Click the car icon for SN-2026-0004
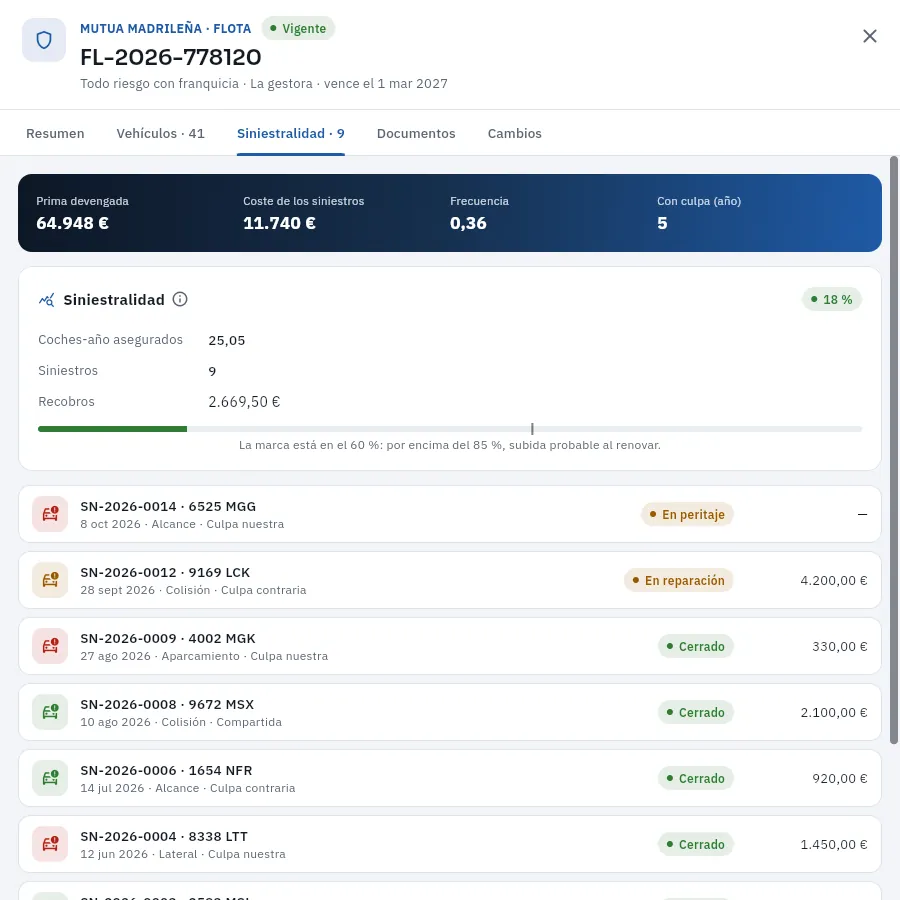This screenshot has height=900, width=900. 50,844
